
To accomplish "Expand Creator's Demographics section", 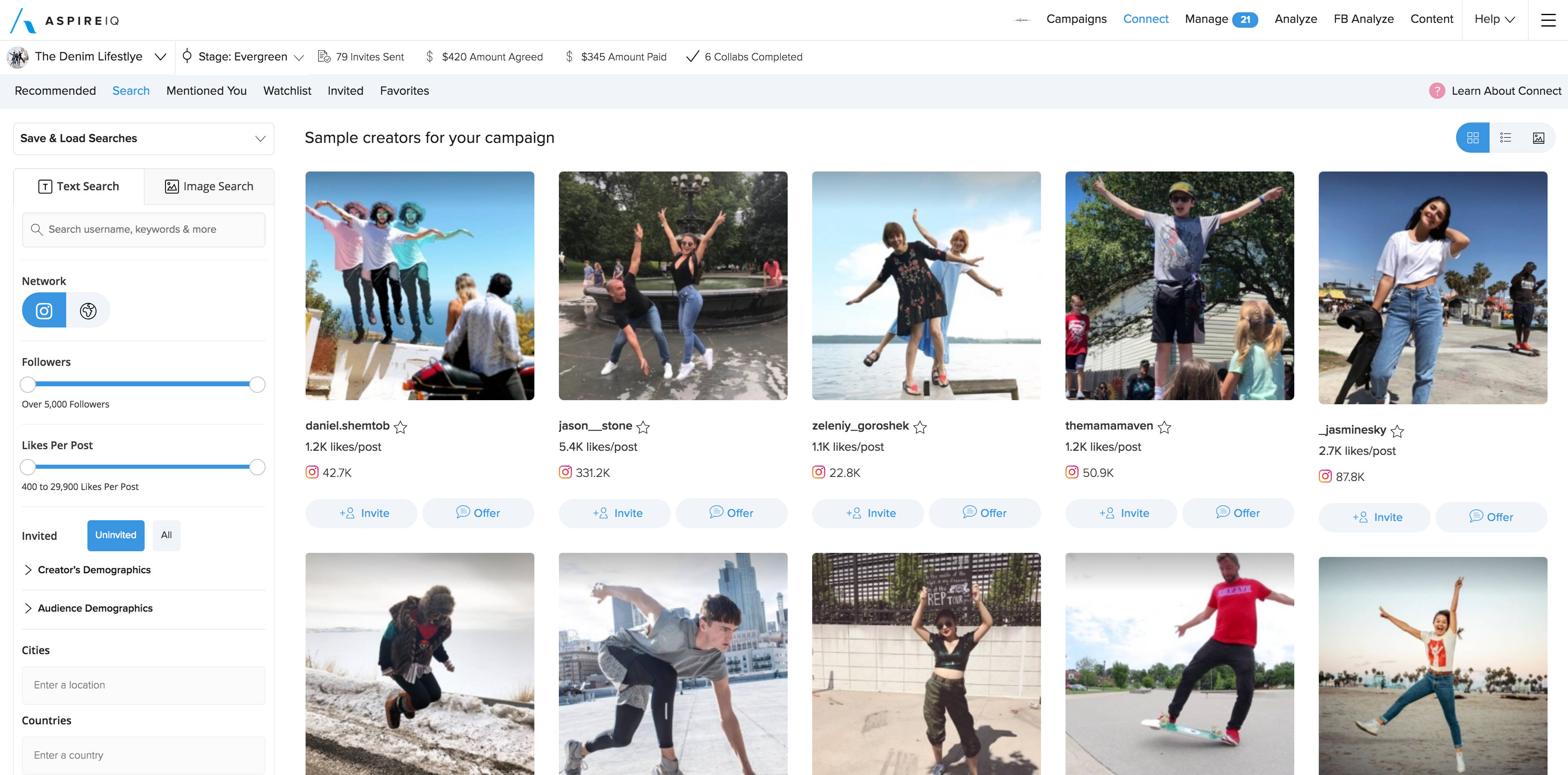I will point(94,570).
